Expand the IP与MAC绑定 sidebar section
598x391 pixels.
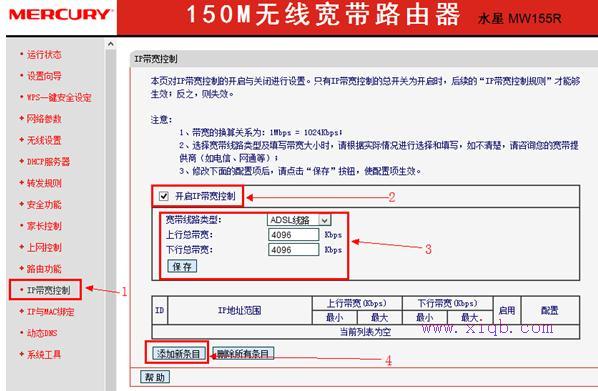pos(50,312)
